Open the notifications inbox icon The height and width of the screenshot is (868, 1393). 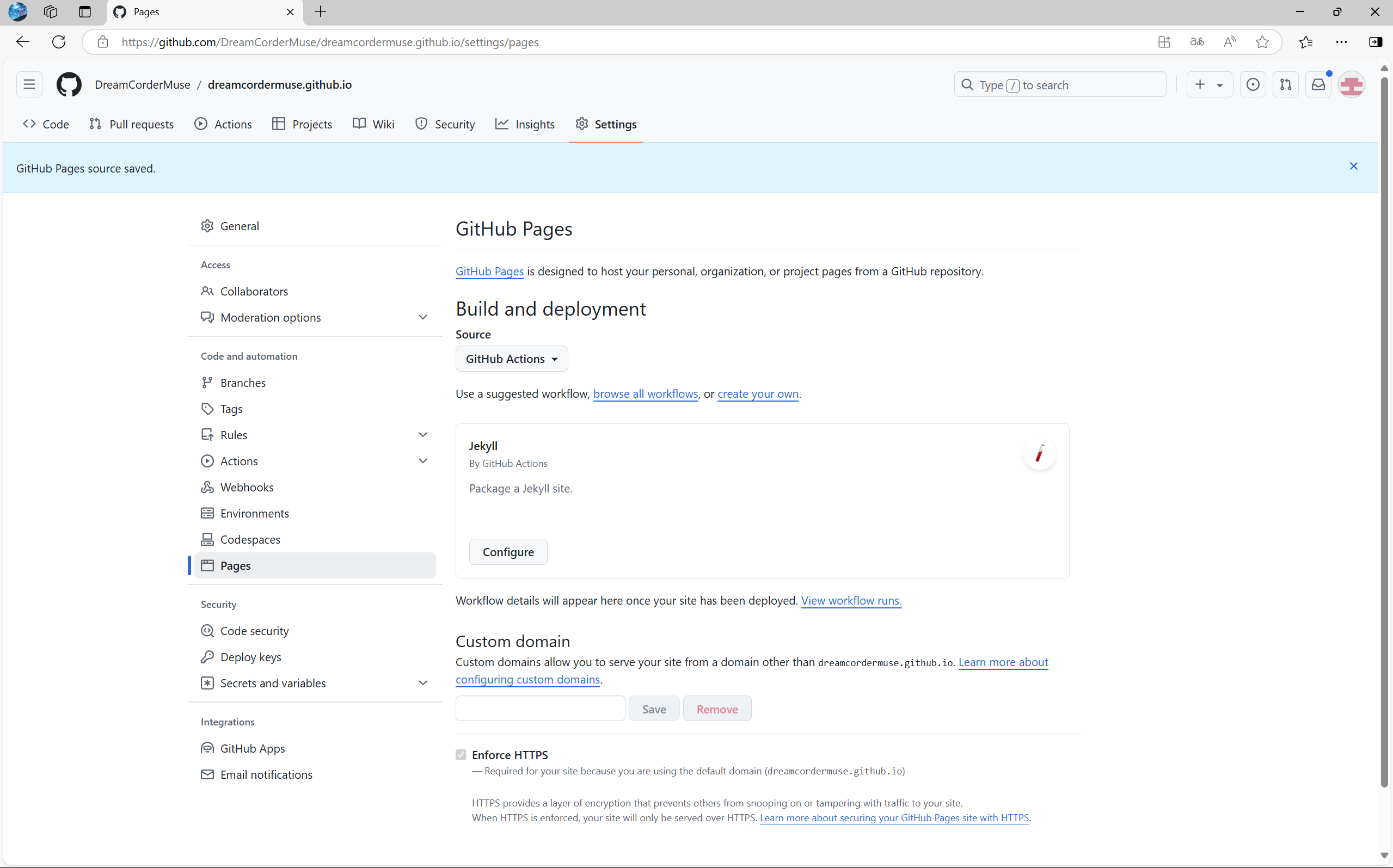point(1318,84)
